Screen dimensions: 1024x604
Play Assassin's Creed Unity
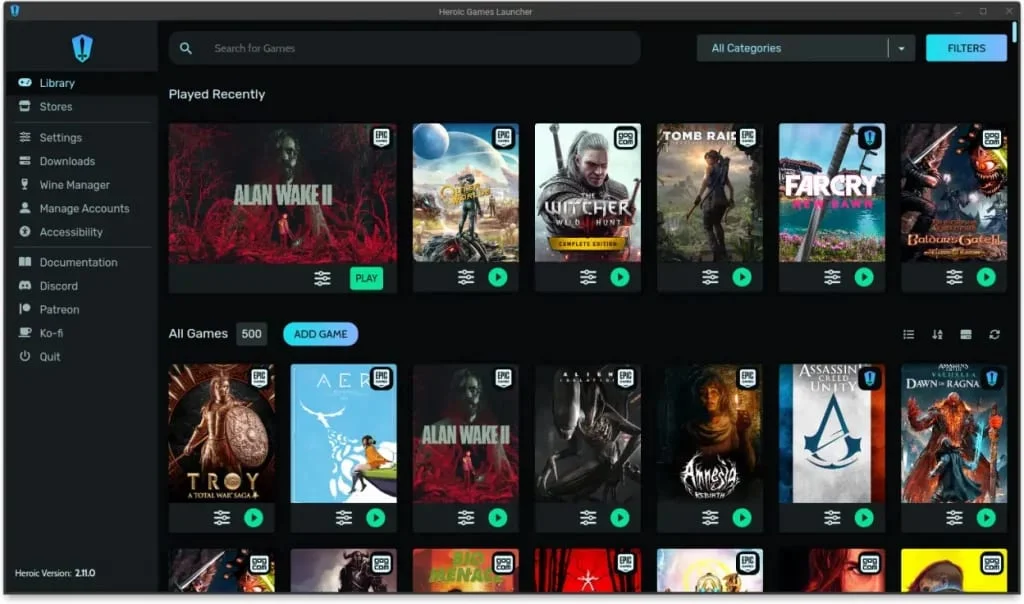point(864,518)
